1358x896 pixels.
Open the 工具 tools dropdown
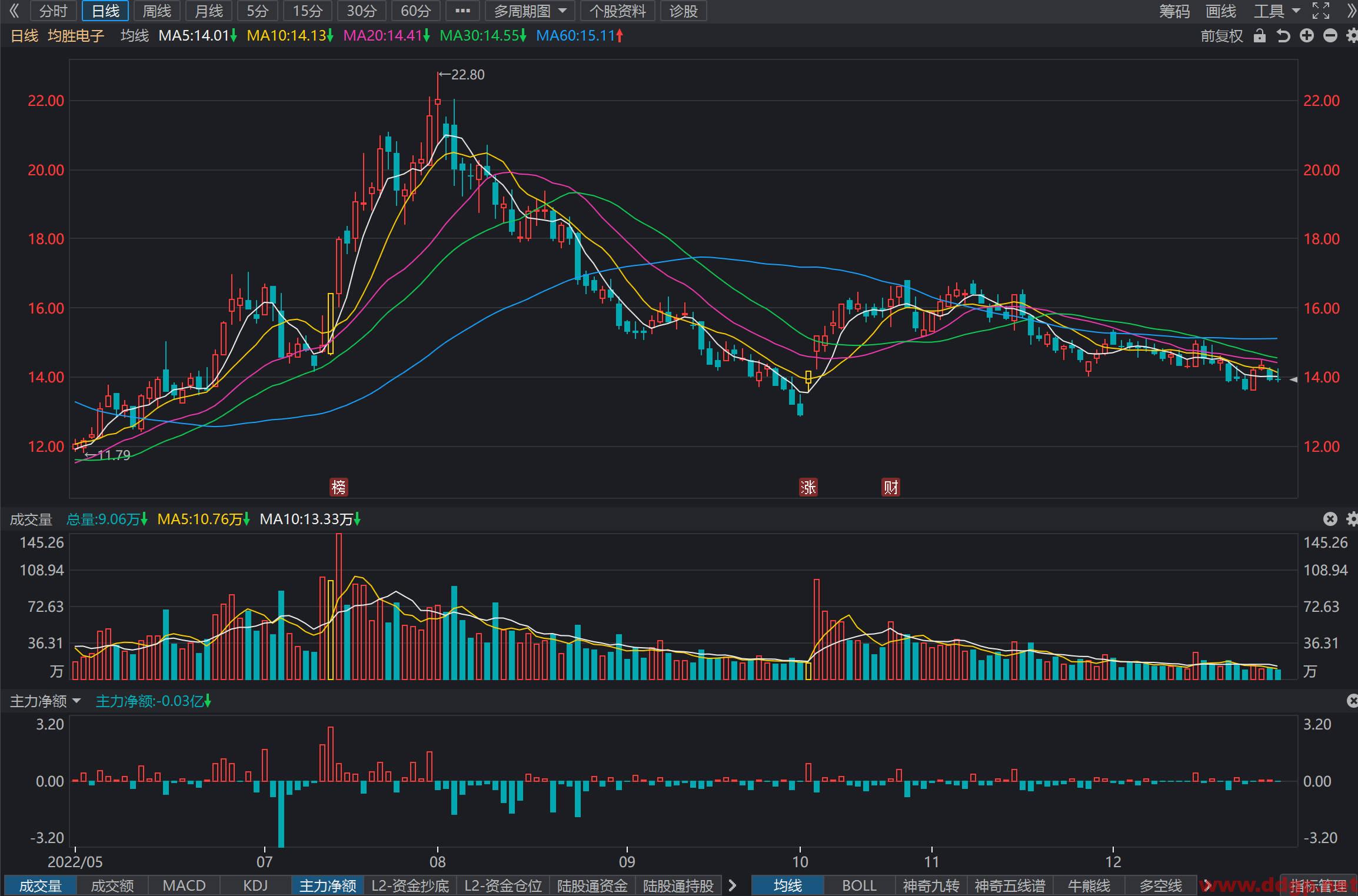point(1276,11)
